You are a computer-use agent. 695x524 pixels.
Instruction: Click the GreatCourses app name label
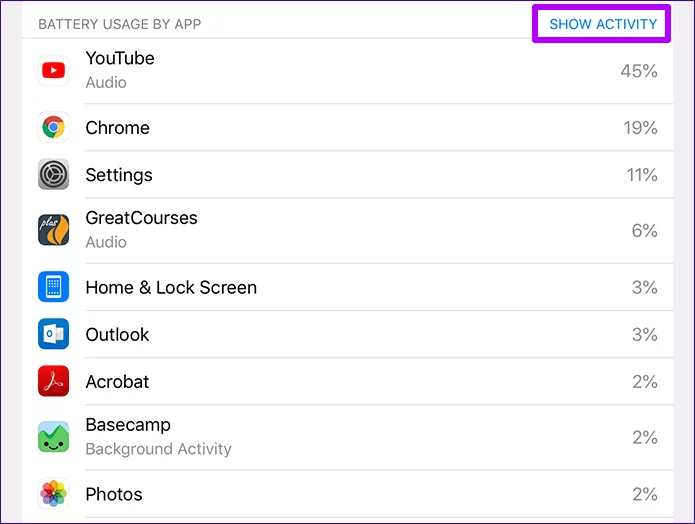point(141,218)
